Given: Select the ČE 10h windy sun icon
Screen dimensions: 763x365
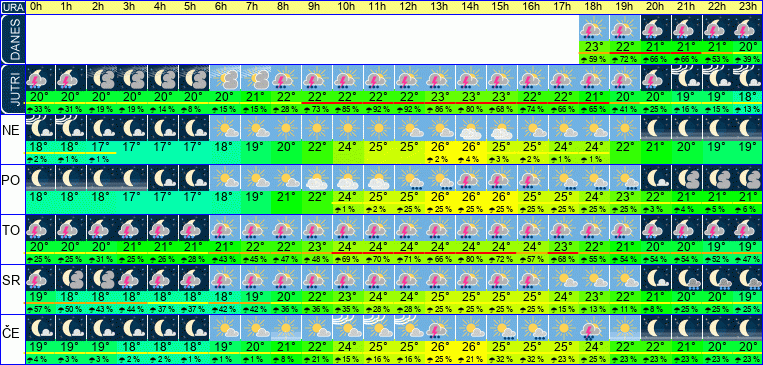Looking at the screenshot, I should pyautogui.click(x=348, y=328).
